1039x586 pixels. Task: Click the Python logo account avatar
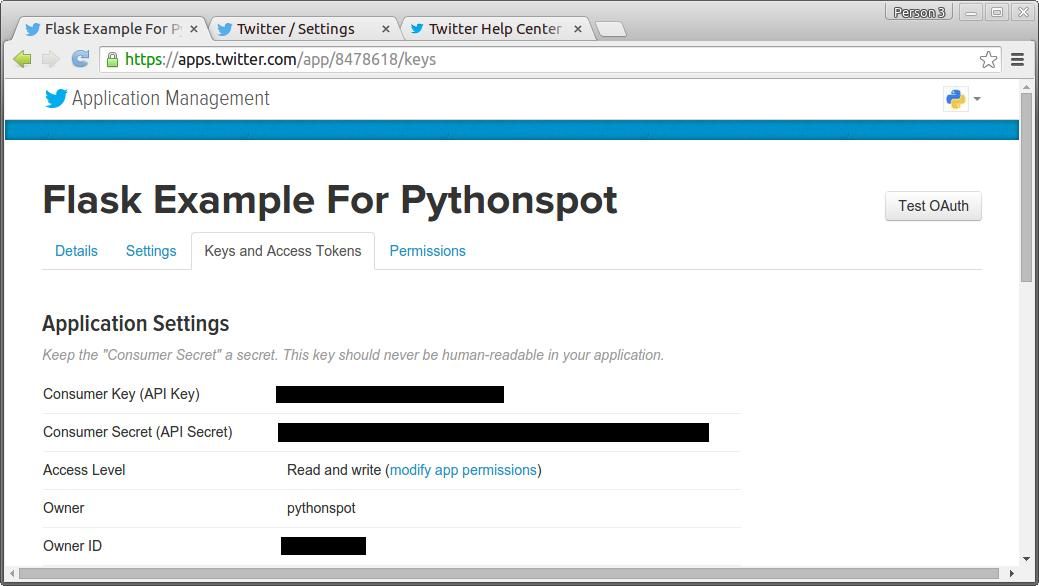(x=955, y=98)
